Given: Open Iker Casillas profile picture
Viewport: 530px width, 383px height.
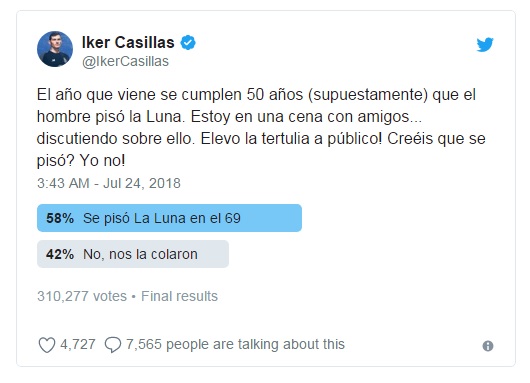Looking at the screenshot, I should pyautogui.click(x=55, y=49).
